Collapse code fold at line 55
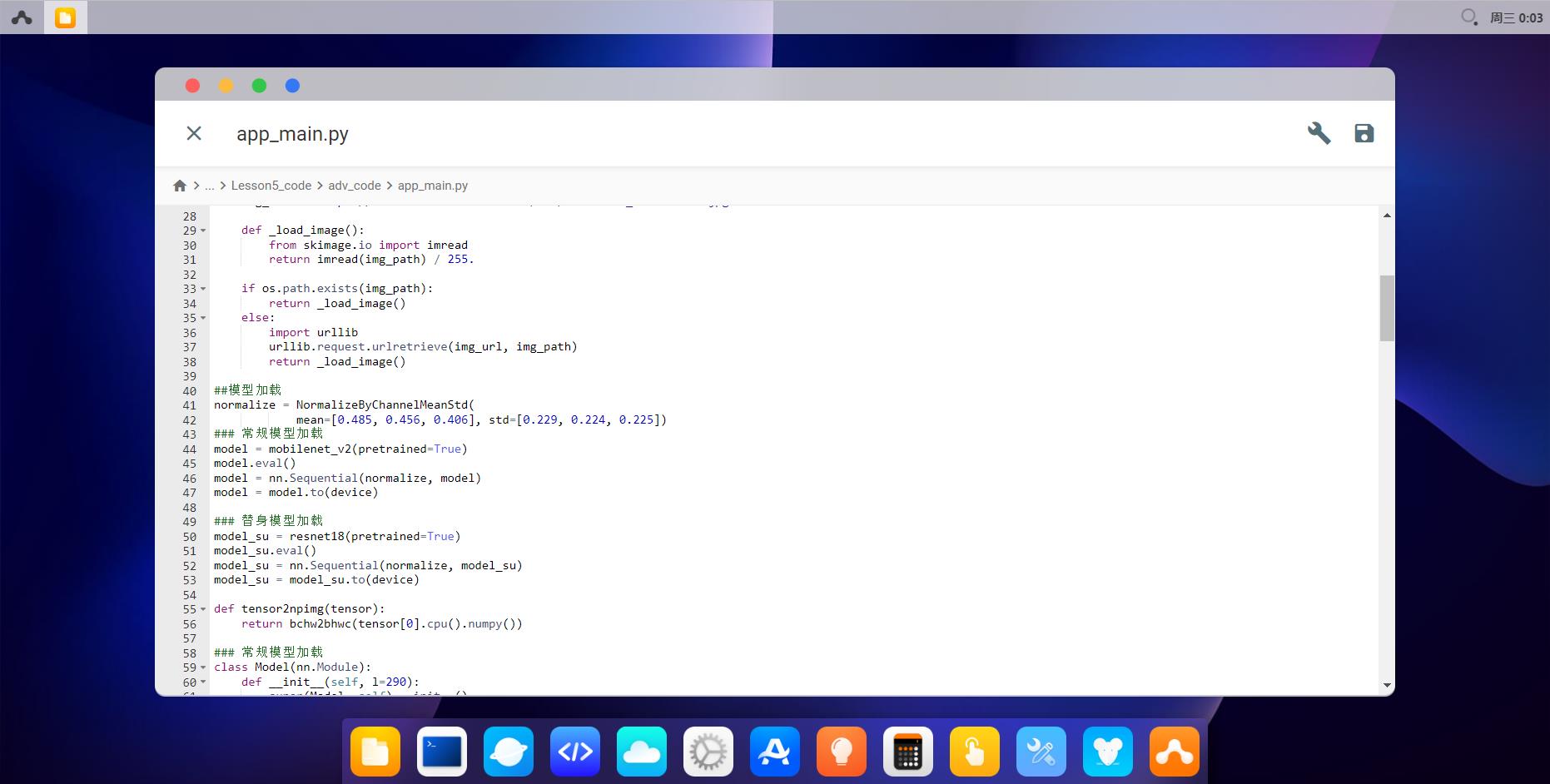Image resolution: width=1550 pixels, height=784 pixels. [203, 609]
